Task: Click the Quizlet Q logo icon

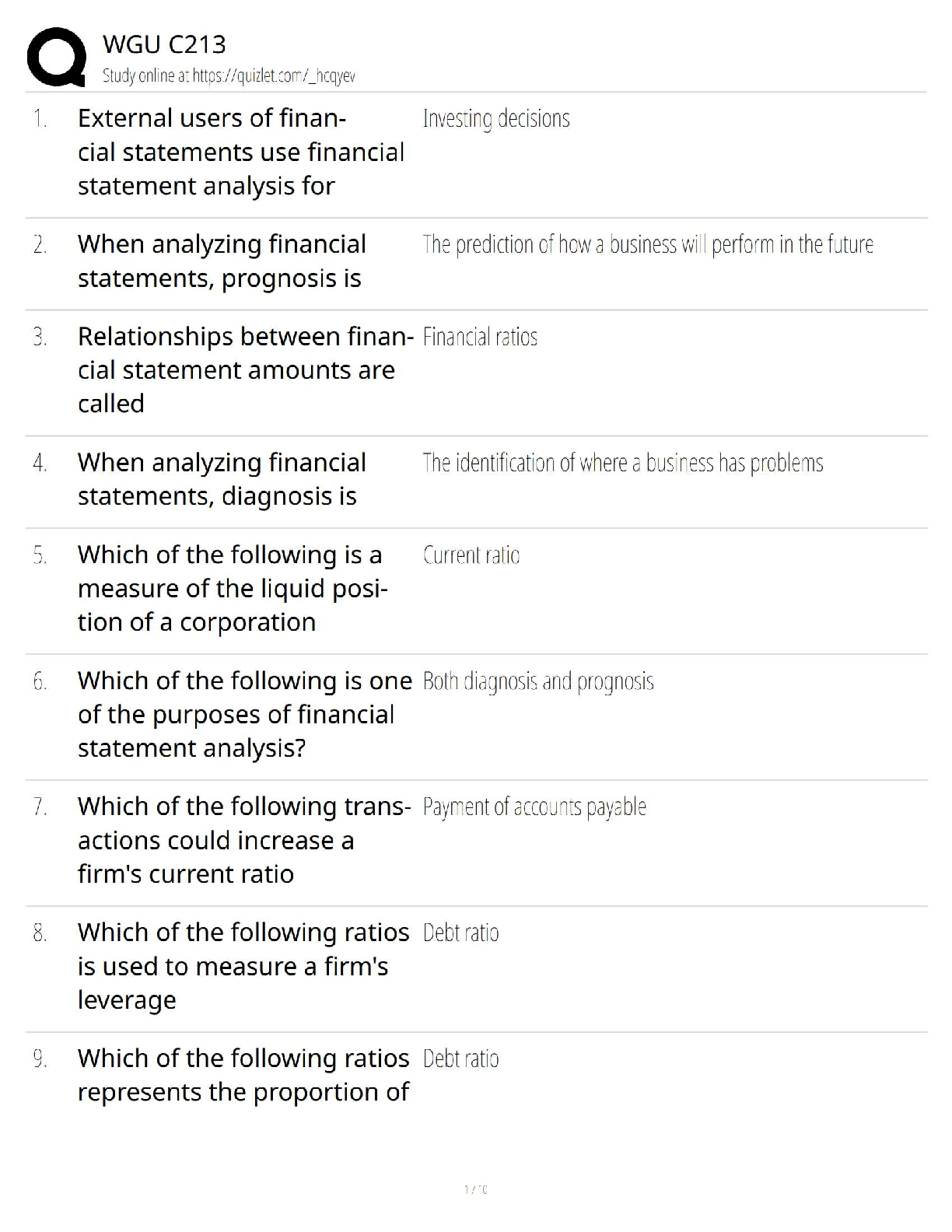Action: tap(56, 57)
